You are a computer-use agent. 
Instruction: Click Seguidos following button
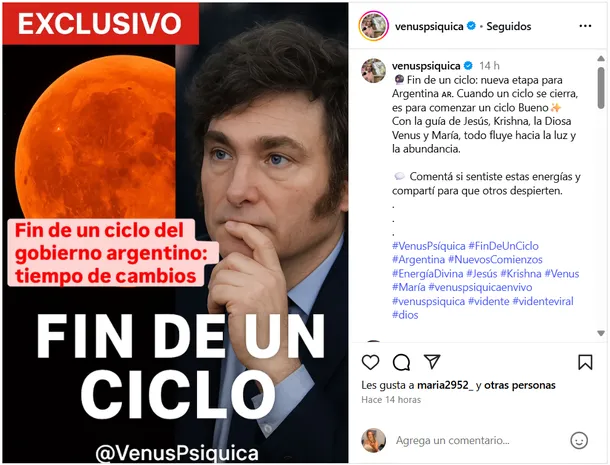pos(508,26)
